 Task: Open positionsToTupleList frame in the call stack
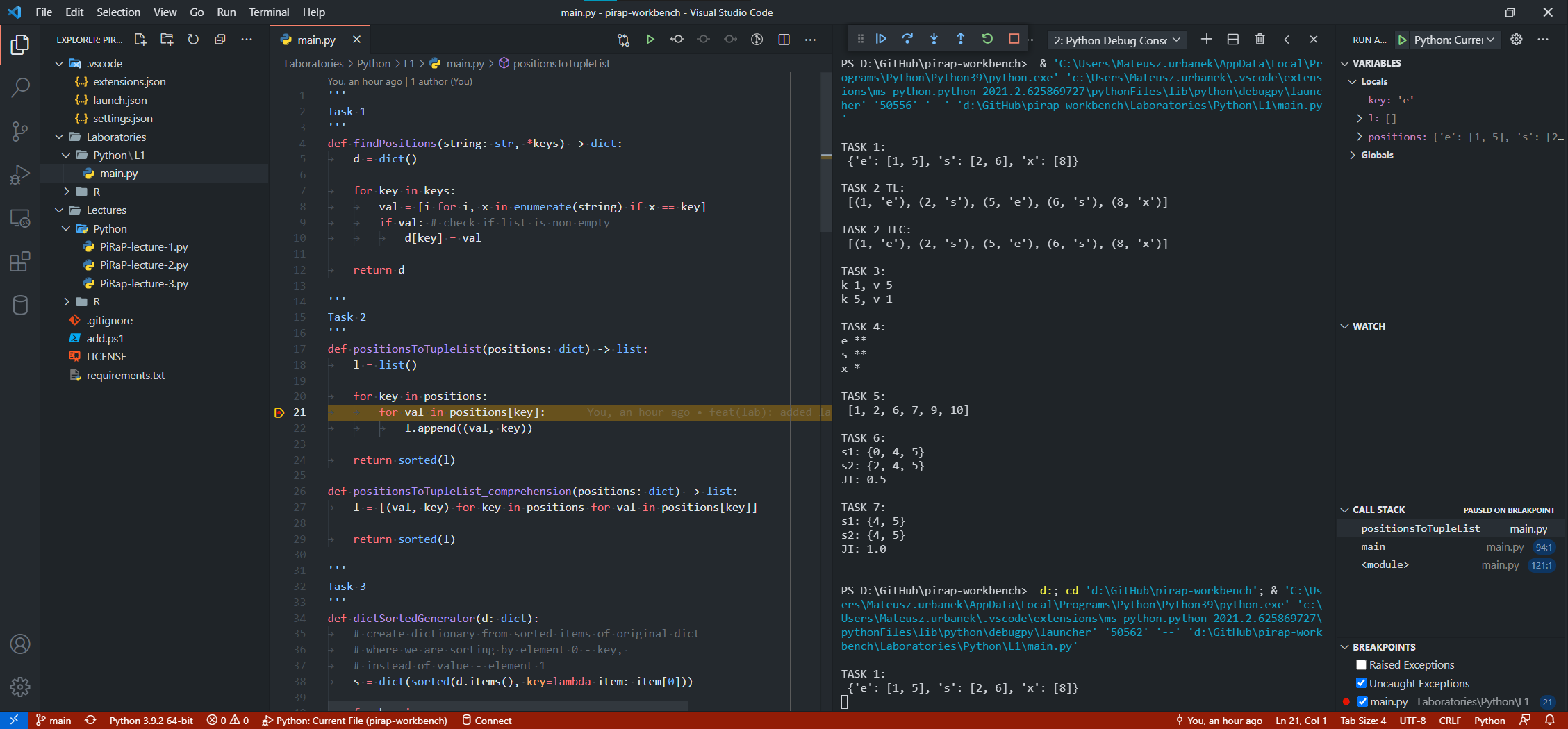[x=1421, y=528]
